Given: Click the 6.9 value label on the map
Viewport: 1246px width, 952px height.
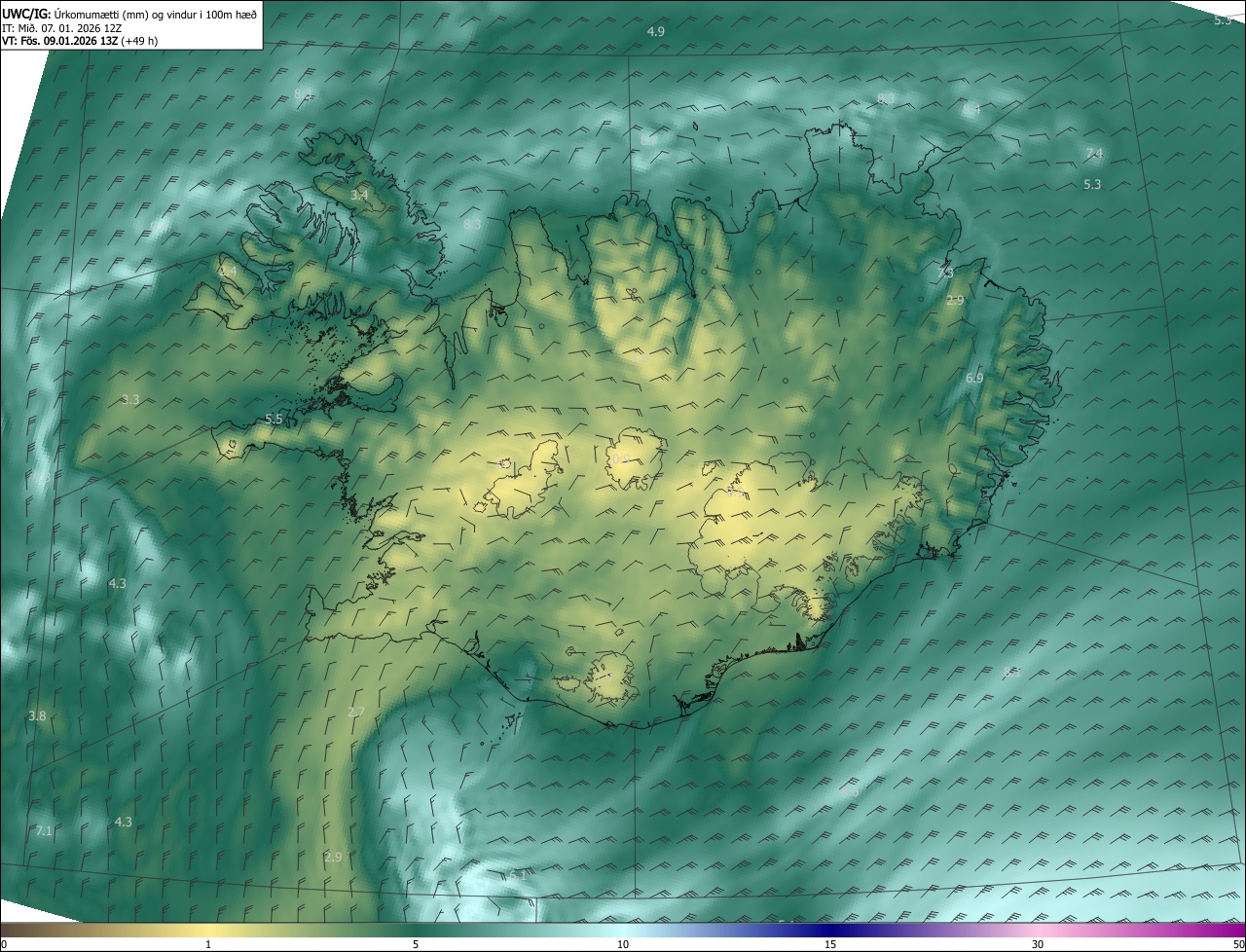Looking at the screenshot, I should point(974,378).
